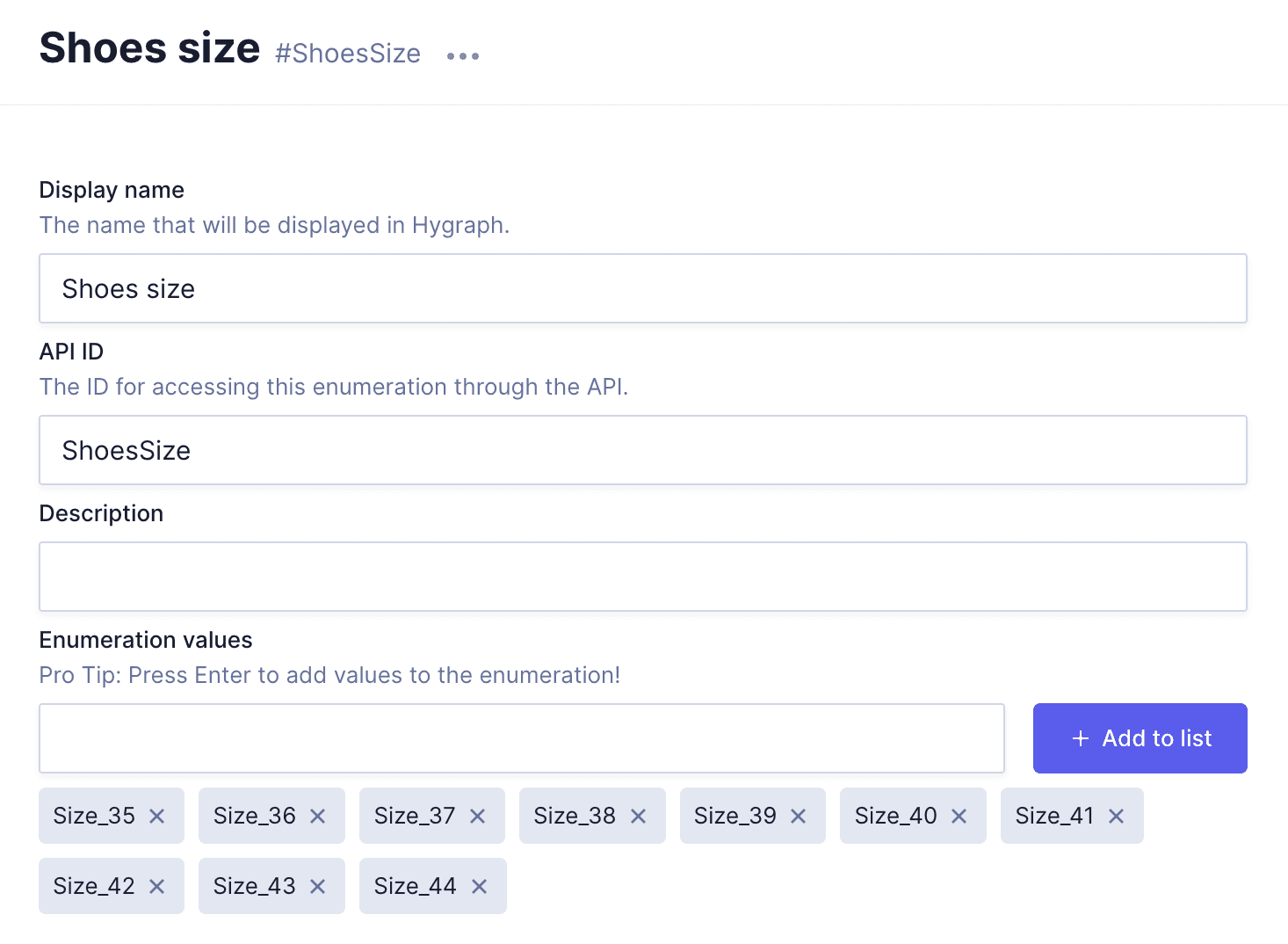Remove the Size_41 enumeration value
Screen dimensions: 1288x944
[x=1117, y=816]
